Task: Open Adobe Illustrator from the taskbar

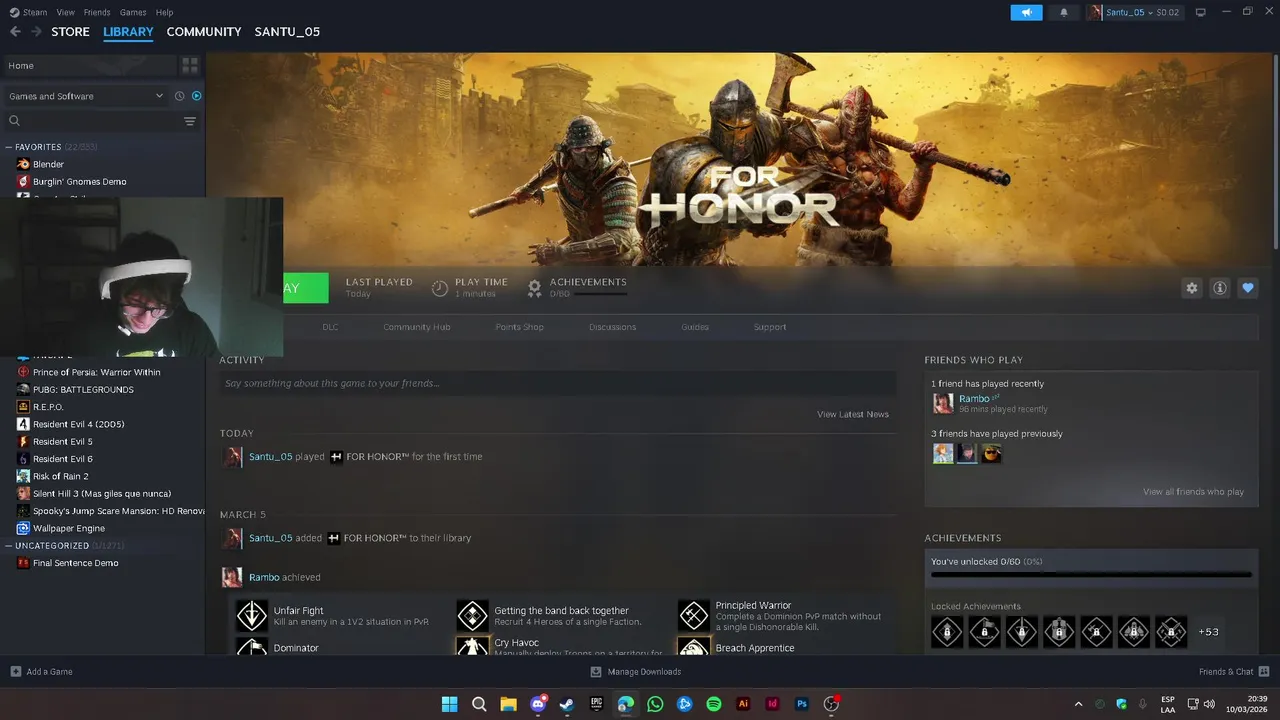Action: coord(743,704)
